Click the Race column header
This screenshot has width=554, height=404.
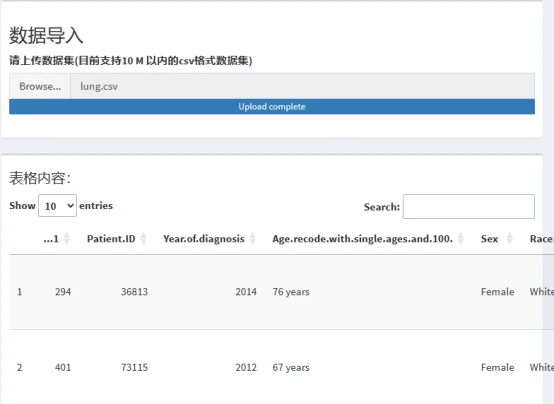tap(542, 239)
